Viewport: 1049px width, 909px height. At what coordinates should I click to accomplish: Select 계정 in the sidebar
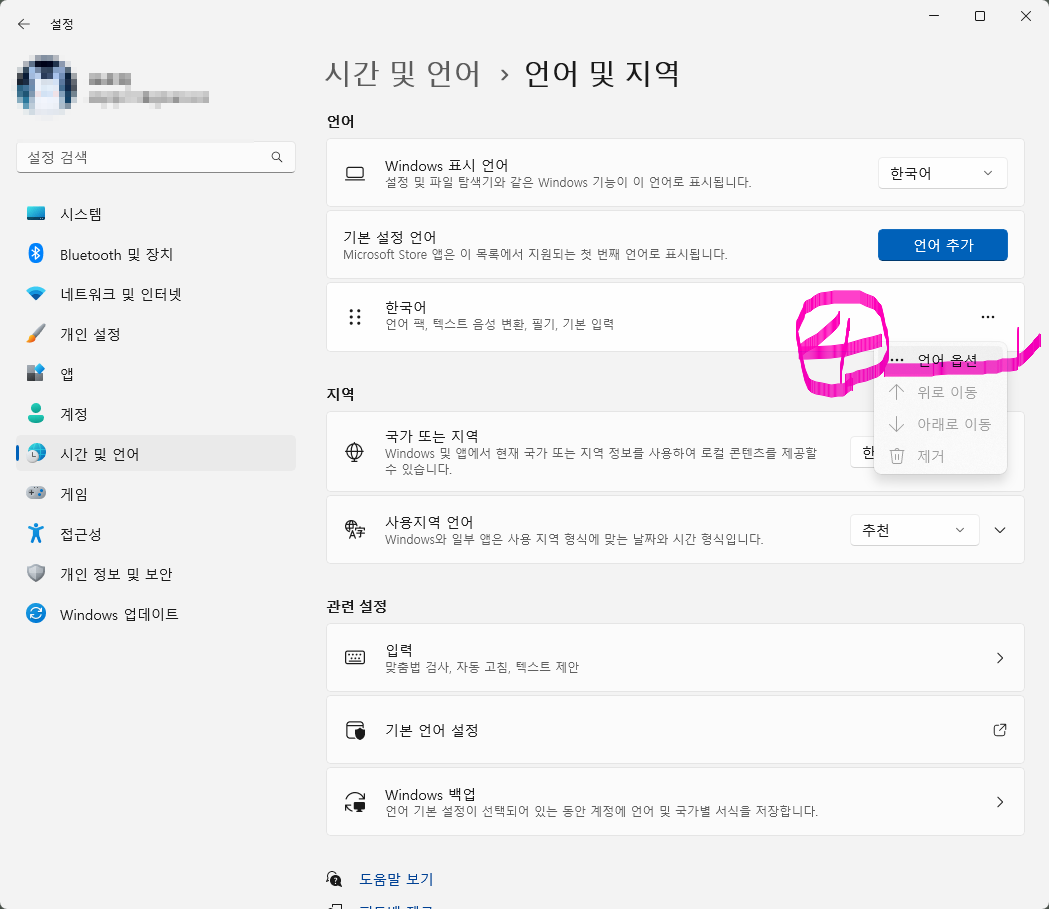[x=156, y=414]
